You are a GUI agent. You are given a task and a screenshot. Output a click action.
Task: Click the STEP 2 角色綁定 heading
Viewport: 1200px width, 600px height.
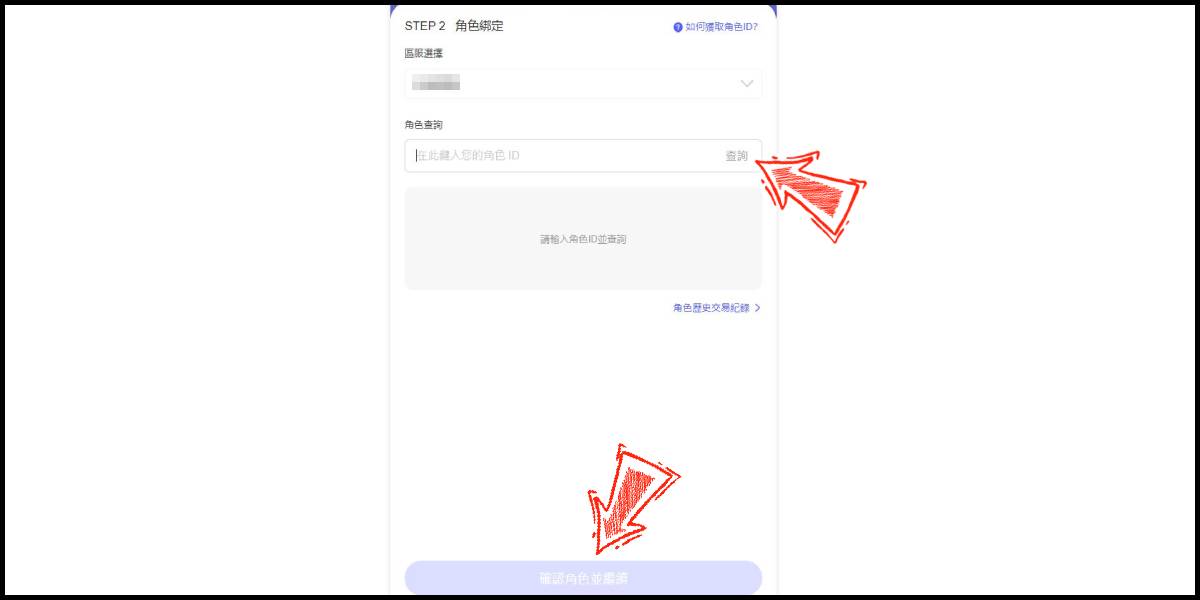click(454, 26)
